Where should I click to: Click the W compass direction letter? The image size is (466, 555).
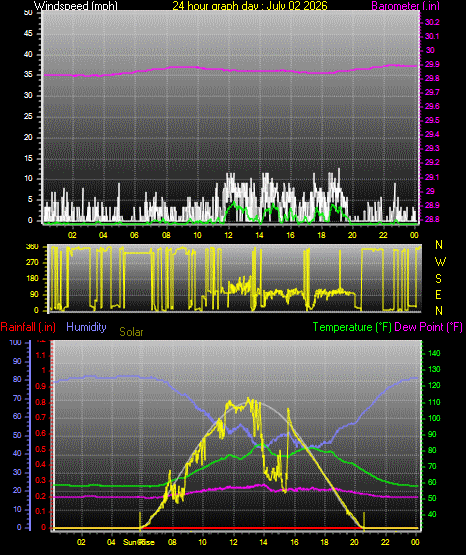[x=440, y=262]
